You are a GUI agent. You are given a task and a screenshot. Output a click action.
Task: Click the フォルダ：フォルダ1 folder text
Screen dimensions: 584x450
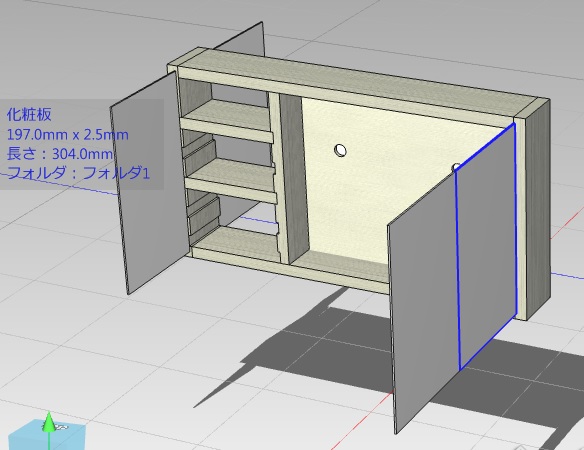pos(79,173)
